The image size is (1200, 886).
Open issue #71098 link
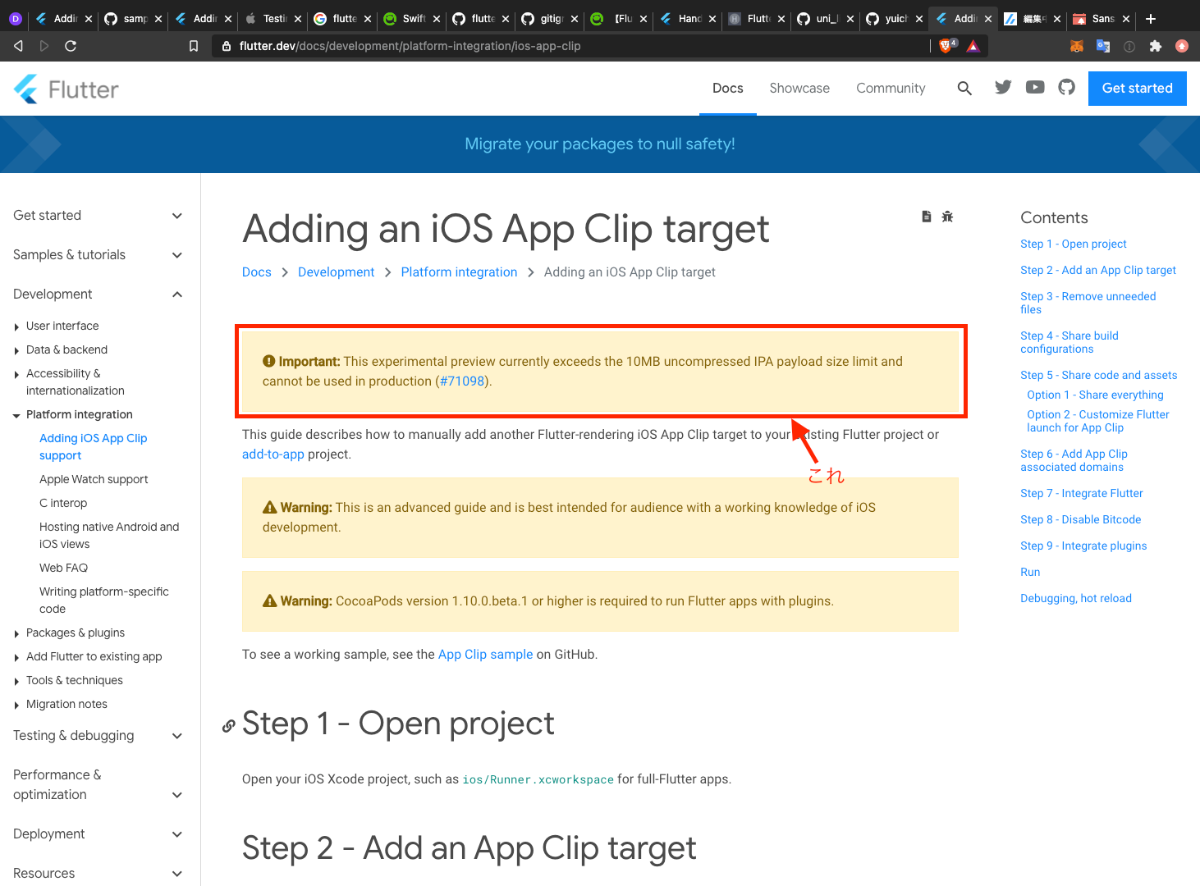click(463, 381)
